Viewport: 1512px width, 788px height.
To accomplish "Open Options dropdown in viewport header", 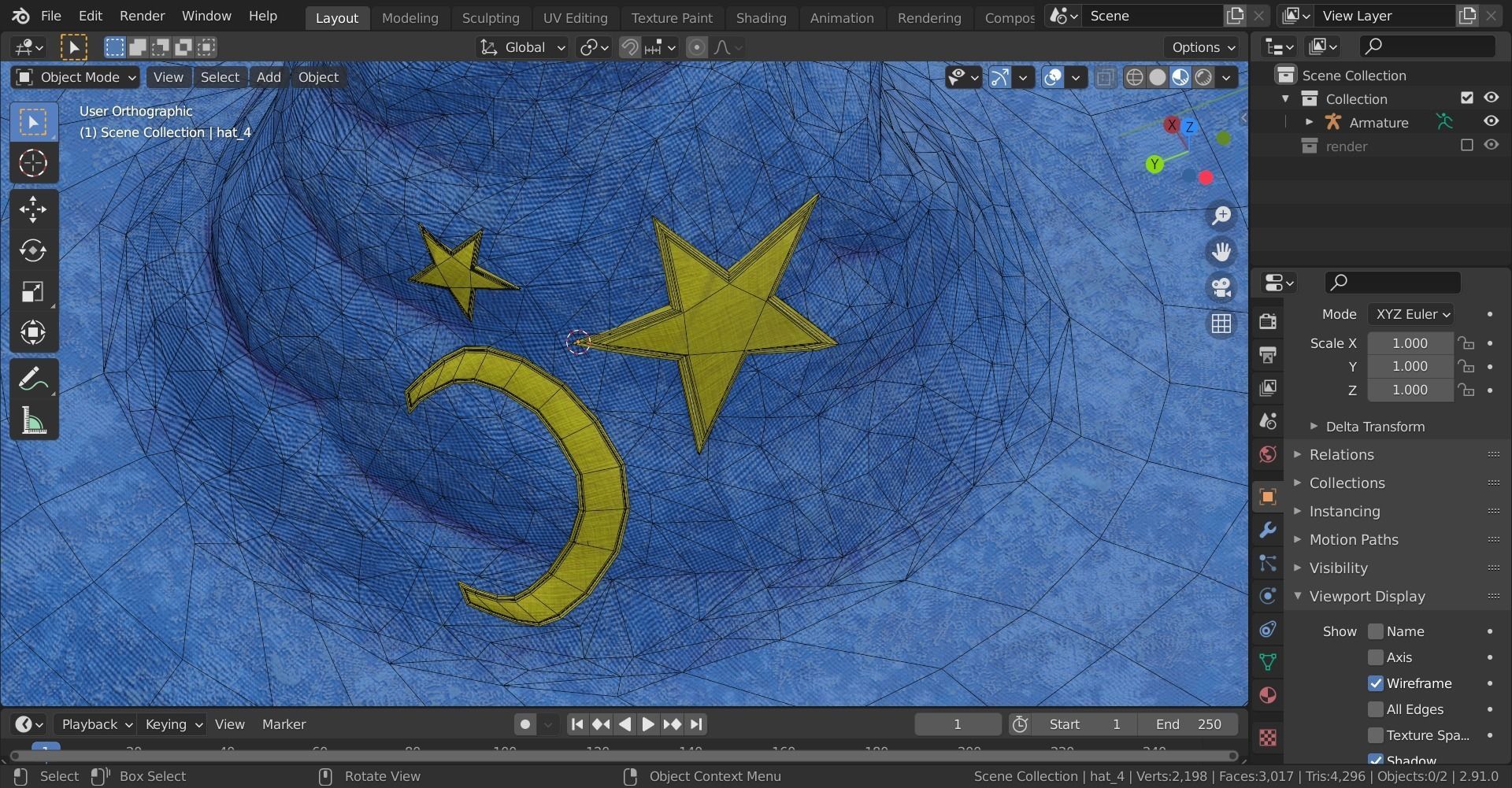I will point(1202,47).
